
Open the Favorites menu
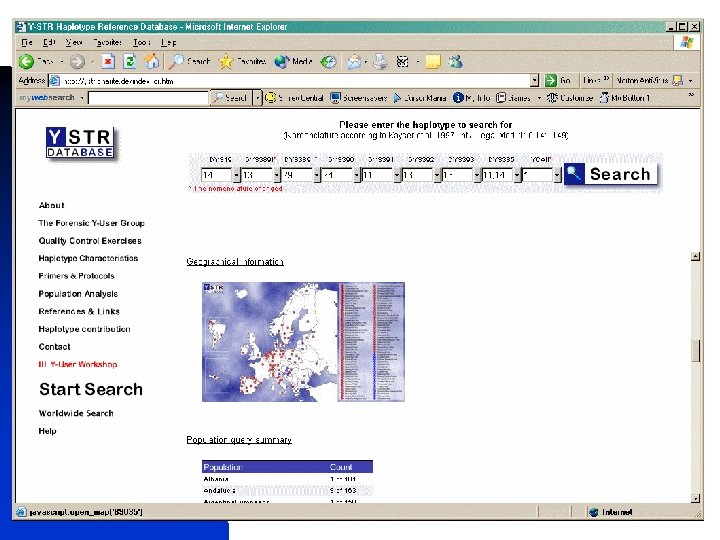(107, 43)
